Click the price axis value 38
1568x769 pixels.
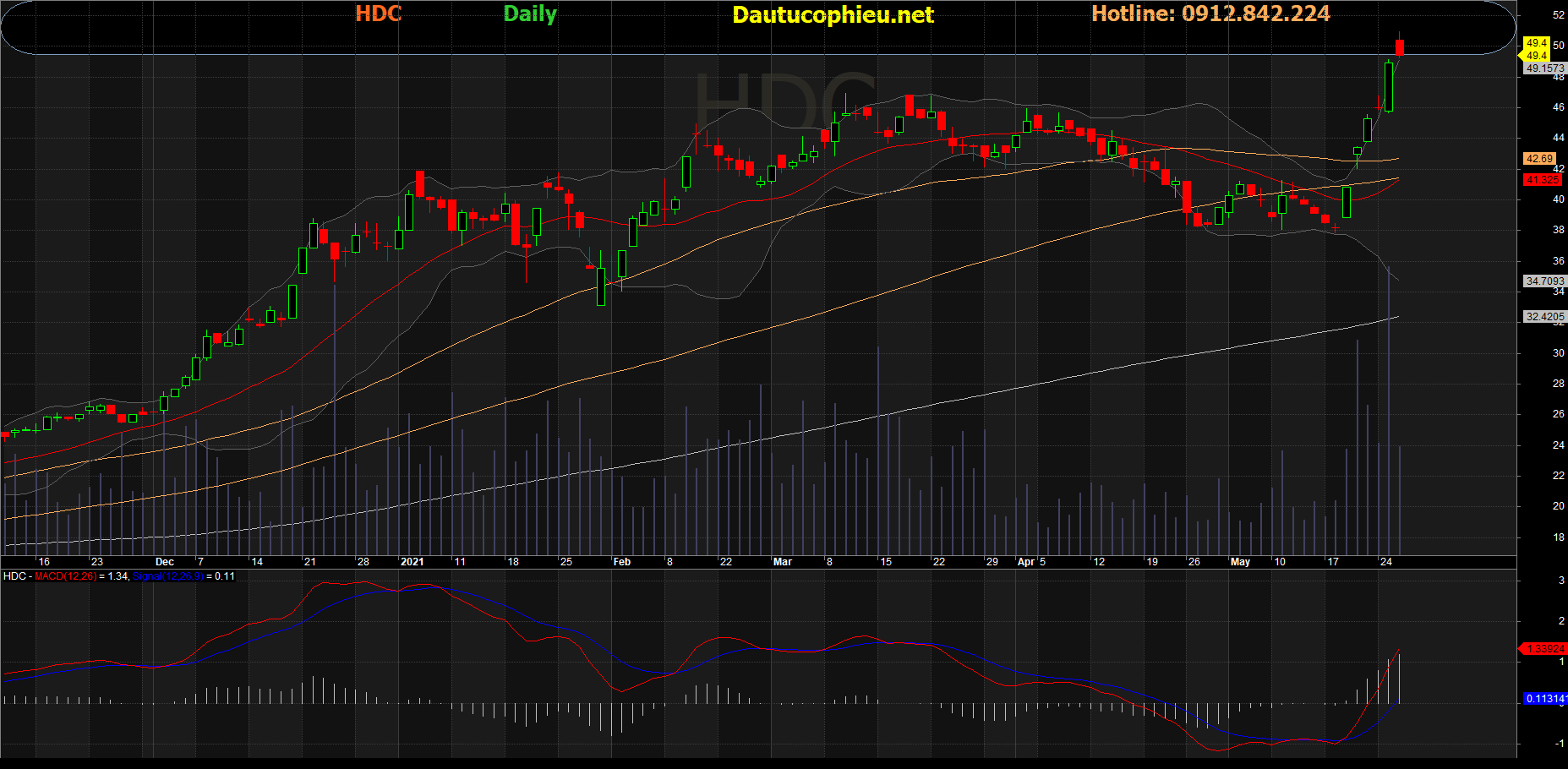coord(1558,230)
